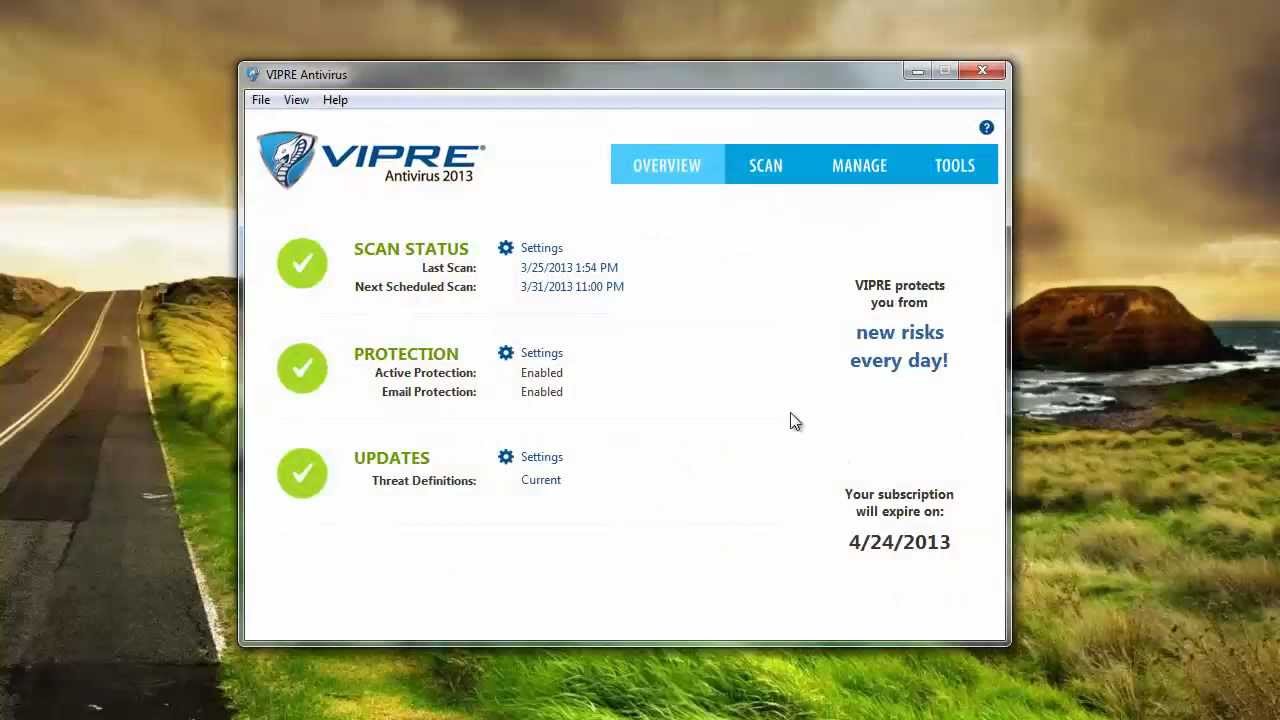Click the green checkmark beside Protection
Viewport: 1280px width, 720px height.
point(302,368)
